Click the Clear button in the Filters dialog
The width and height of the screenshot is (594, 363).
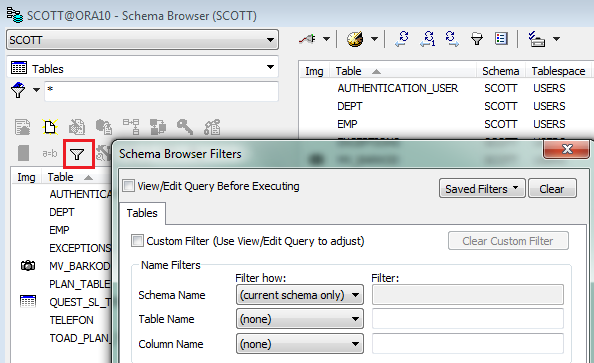552,188
